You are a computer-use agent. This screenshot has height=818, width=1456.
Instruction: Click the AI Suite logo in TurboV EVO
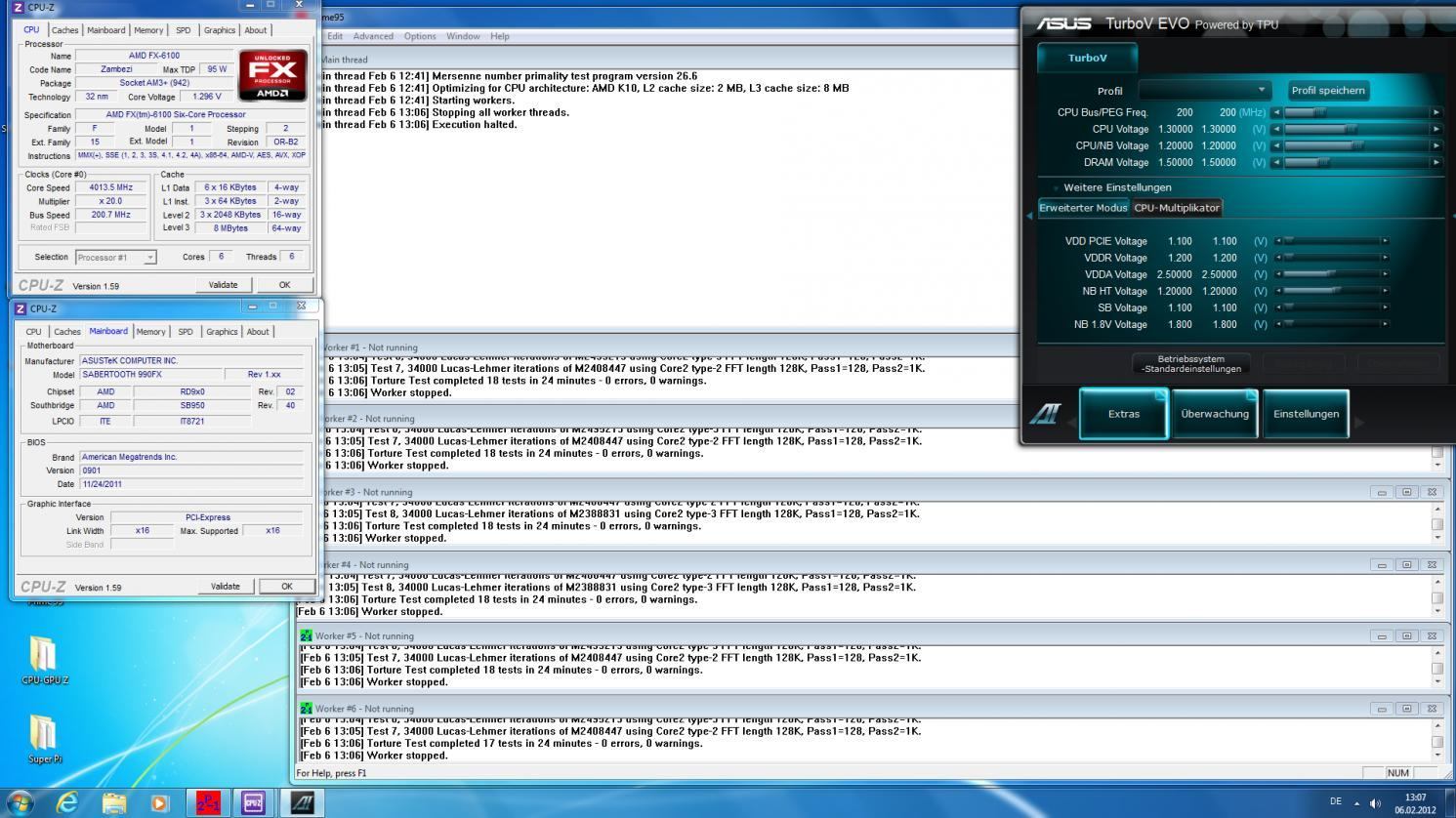1045,414
